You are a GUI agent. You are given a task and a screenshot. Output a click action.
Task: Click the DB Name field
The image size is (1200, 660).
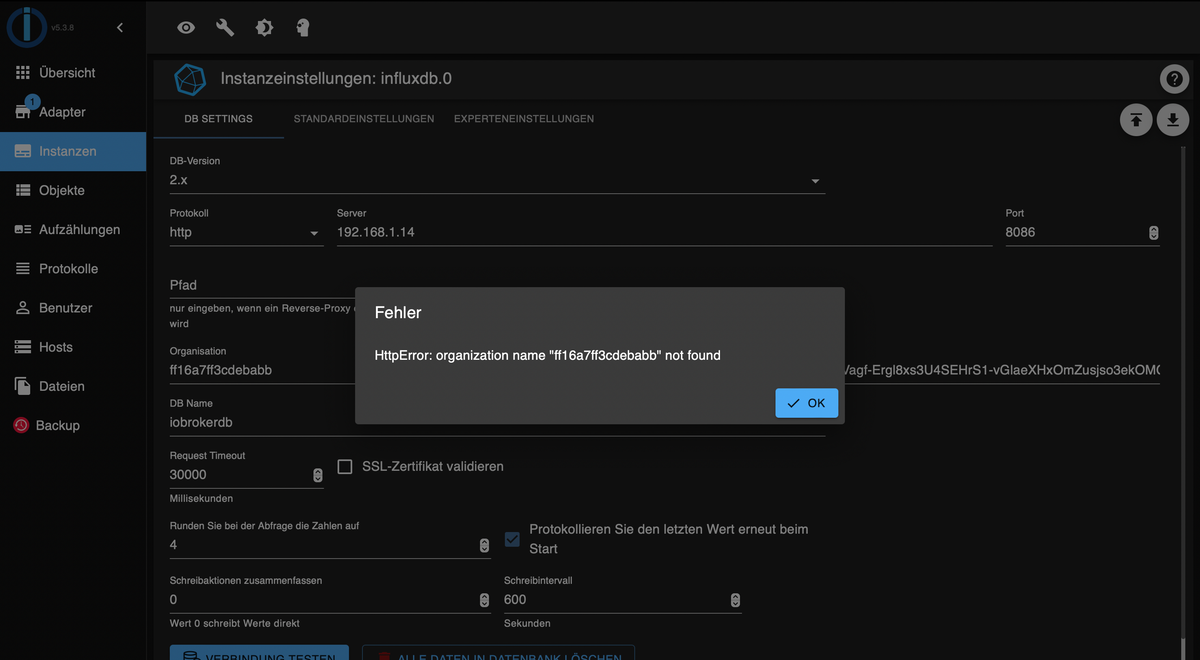point(497,422)
